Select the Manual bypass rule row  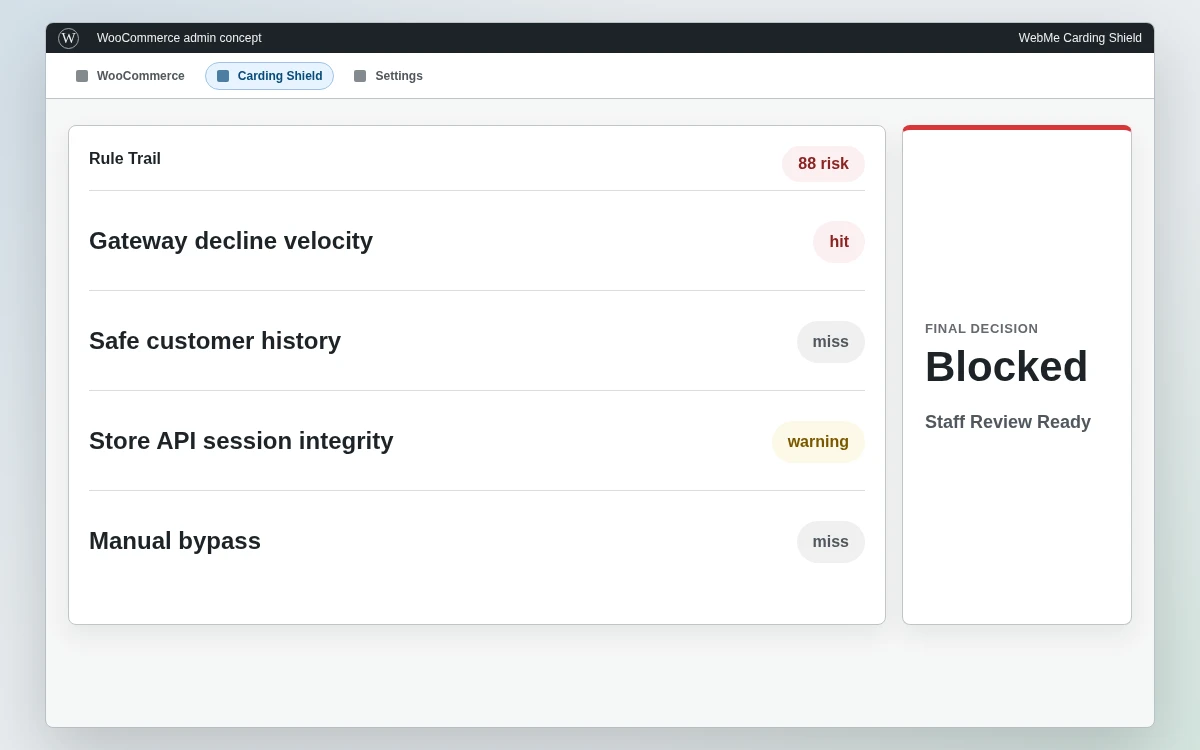pyautogui.click(x=477, y=541)
